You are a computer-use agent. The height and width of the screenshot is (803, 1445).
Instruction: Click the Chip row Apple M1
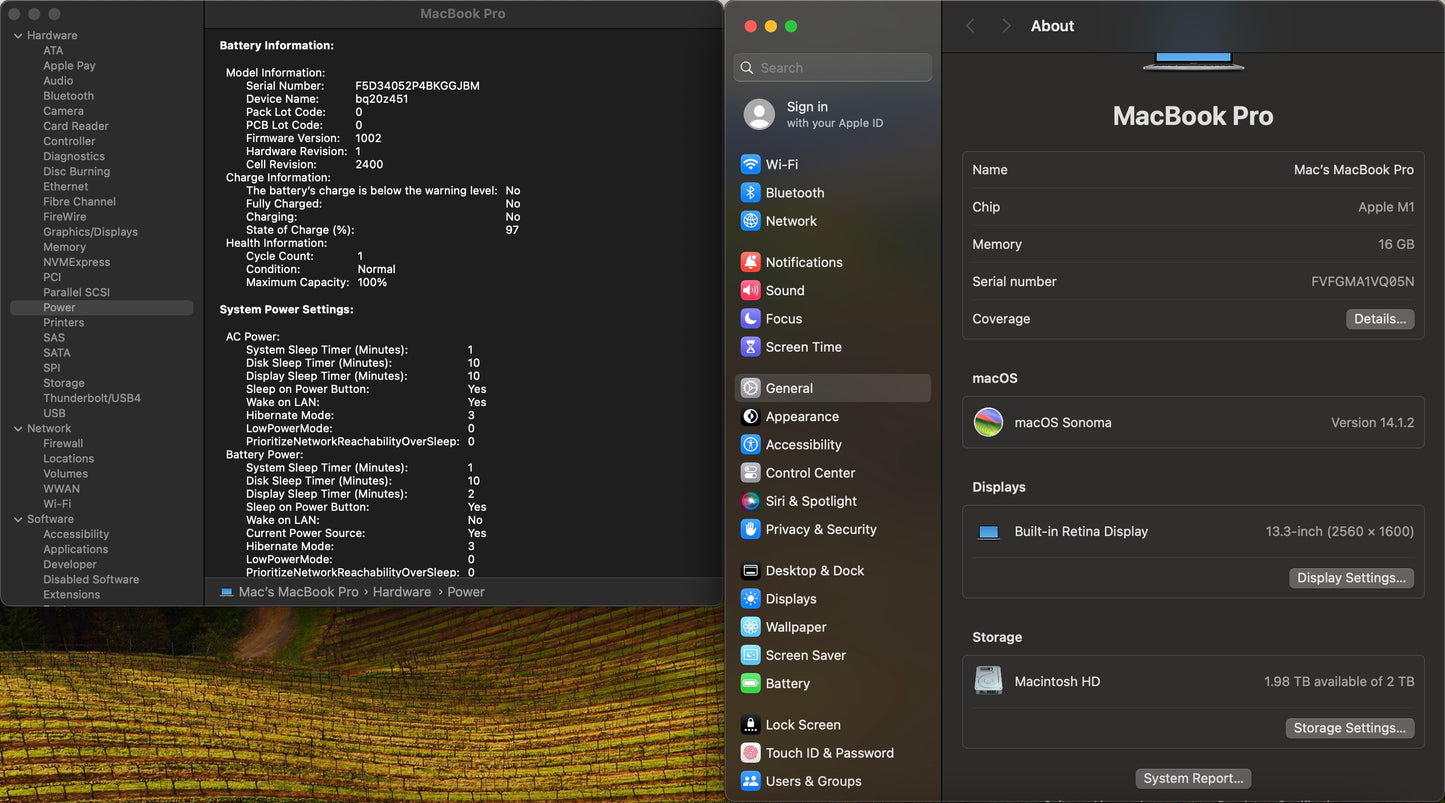pos(1193,207)
